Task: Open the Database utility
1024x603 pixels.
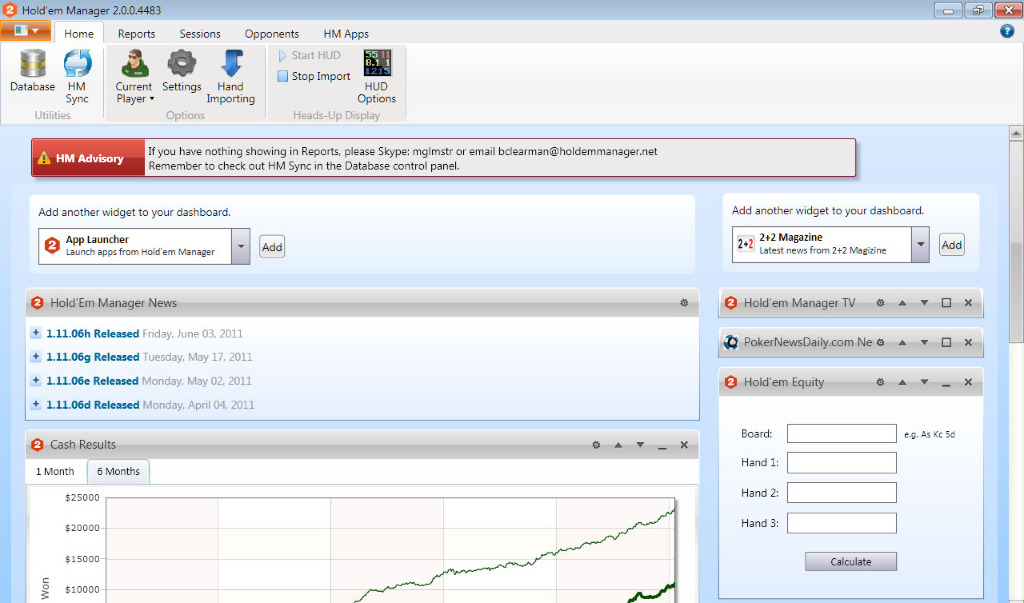Action: pos(32,72)
